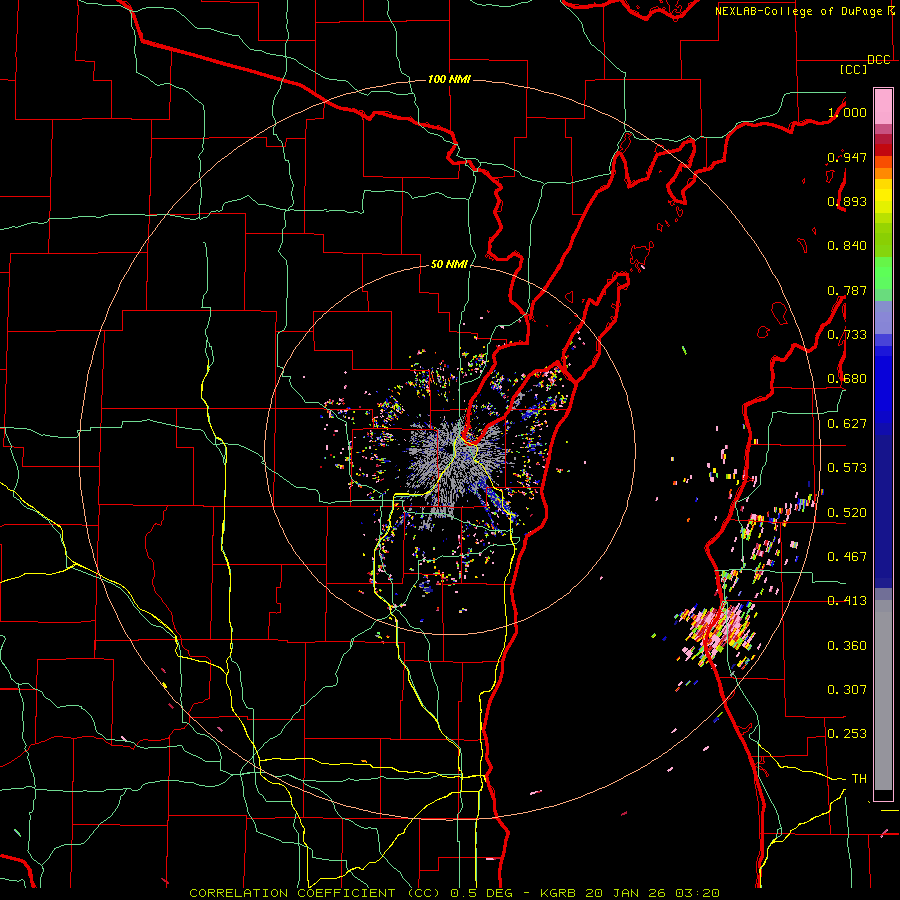Screen dimensions: 900x900
Task: Click the 0.360 scale value
Action: pos(847,646)
